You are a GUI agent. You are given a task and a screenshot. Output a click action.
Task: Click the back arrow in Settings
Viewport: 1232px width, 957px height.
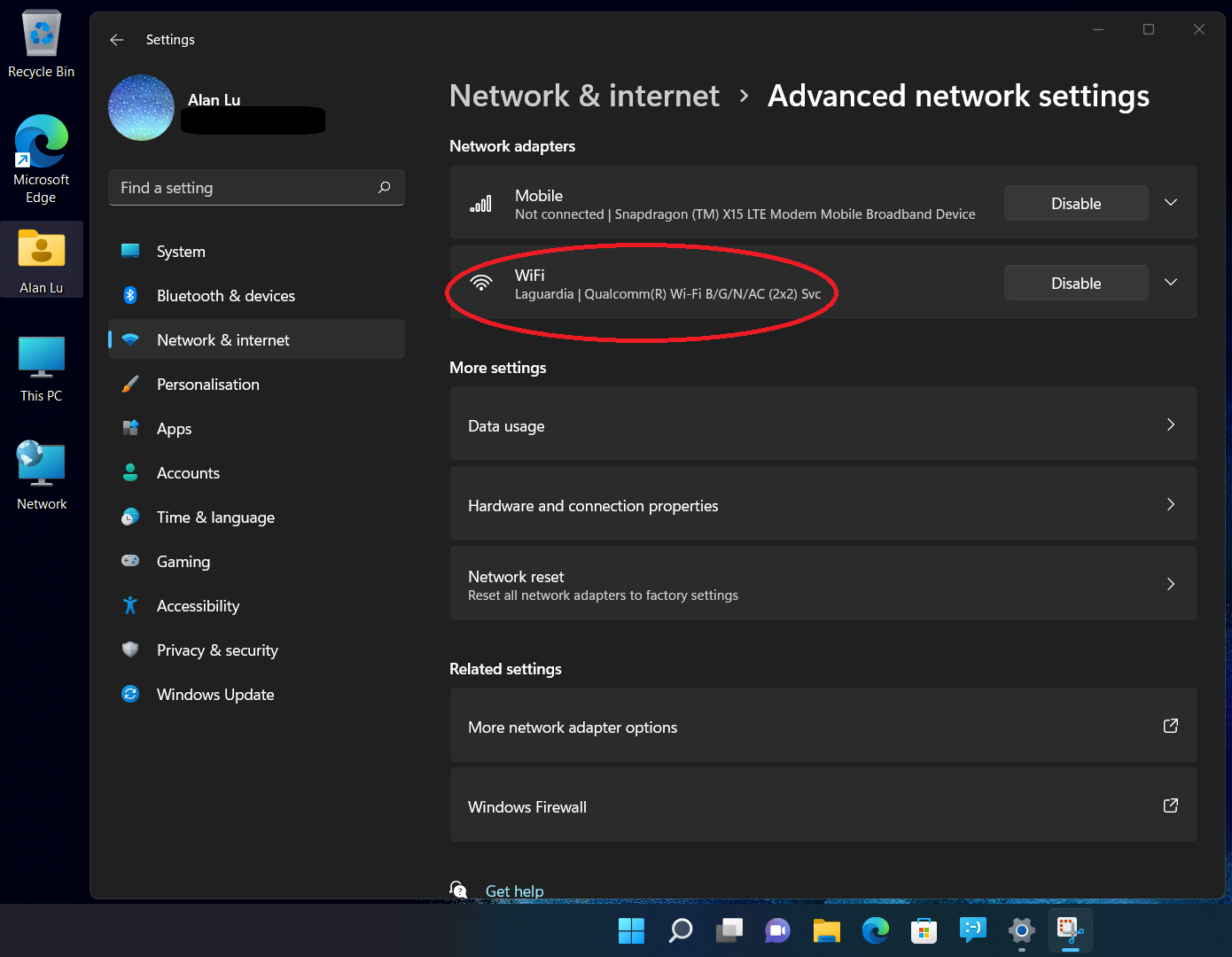coord(116,39)
